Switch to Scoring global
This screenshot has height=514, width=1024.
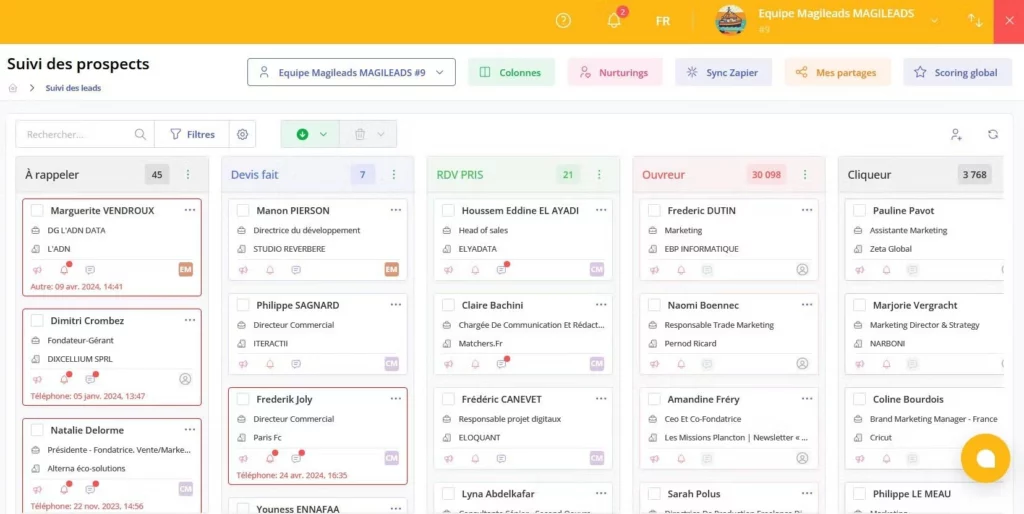(957, 72)
